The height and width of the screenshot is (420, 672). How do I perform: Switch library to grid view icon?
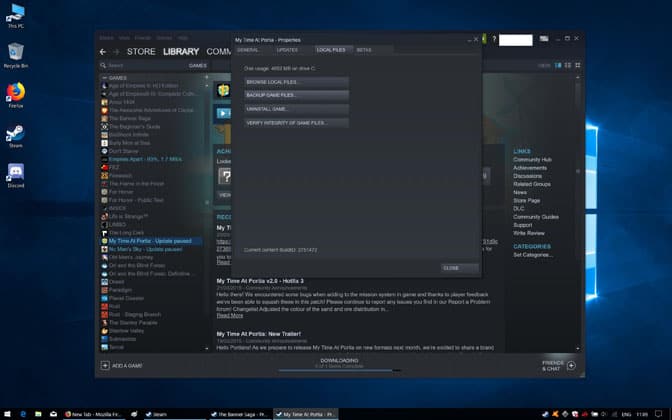tap(578, 65)
